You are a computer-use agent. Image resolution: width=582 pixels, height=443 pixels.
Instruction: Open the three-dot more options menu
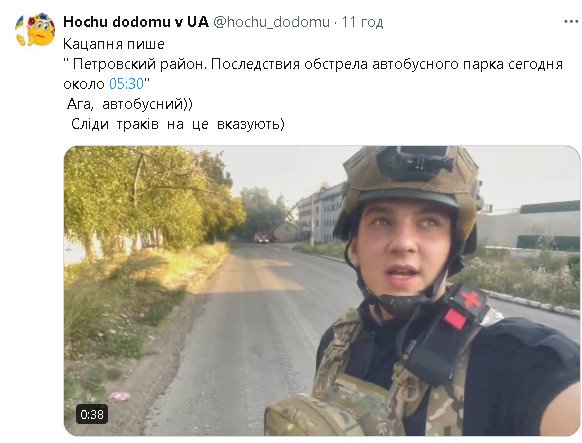(571, 22)
